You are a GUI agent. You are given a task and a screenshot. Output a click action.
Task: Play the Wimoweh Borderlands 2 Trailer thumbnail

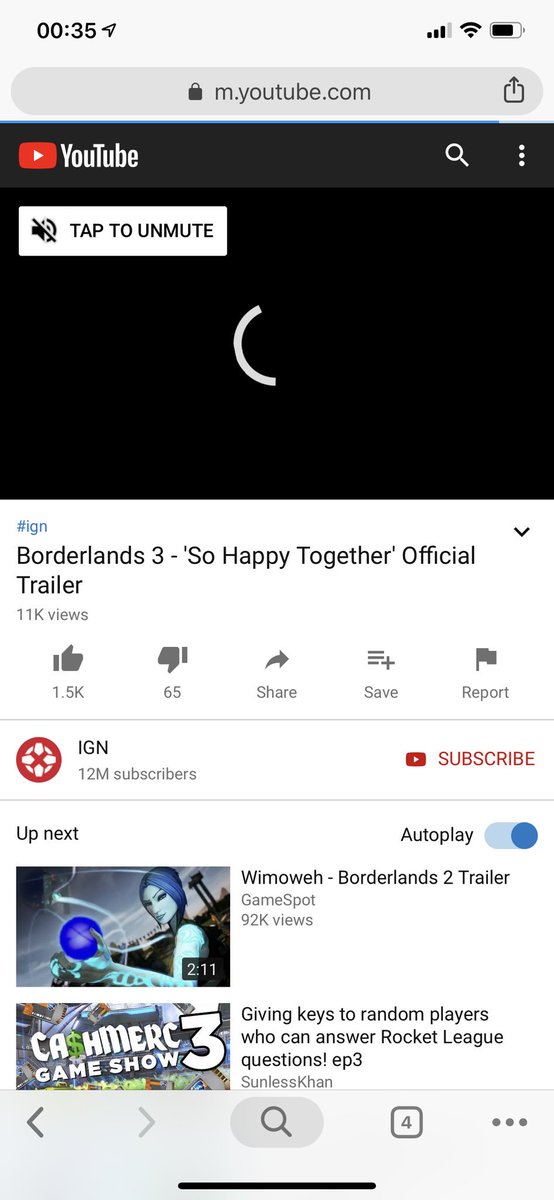(123, 927)
